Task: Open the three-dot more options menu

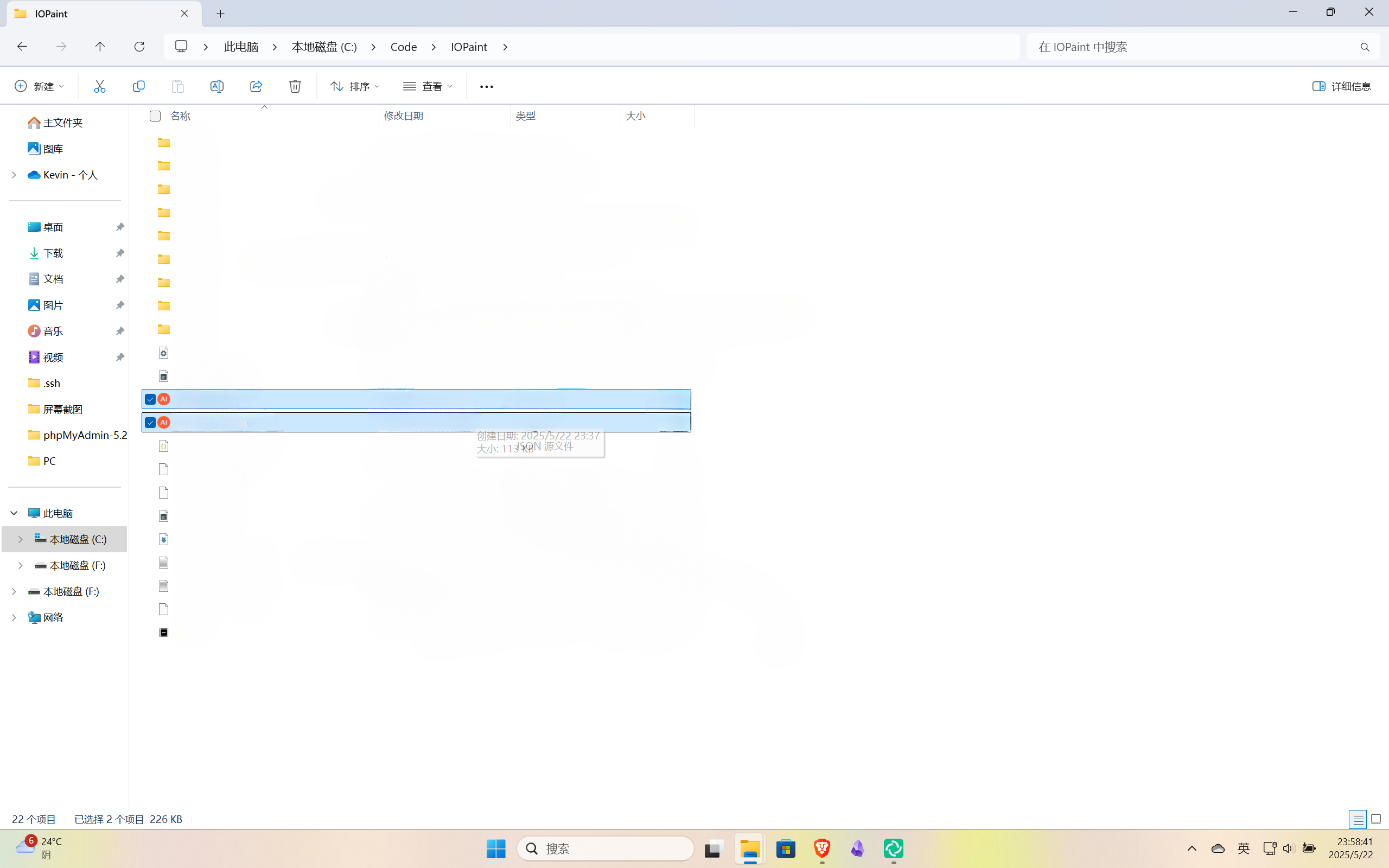Action: (486, 87)
